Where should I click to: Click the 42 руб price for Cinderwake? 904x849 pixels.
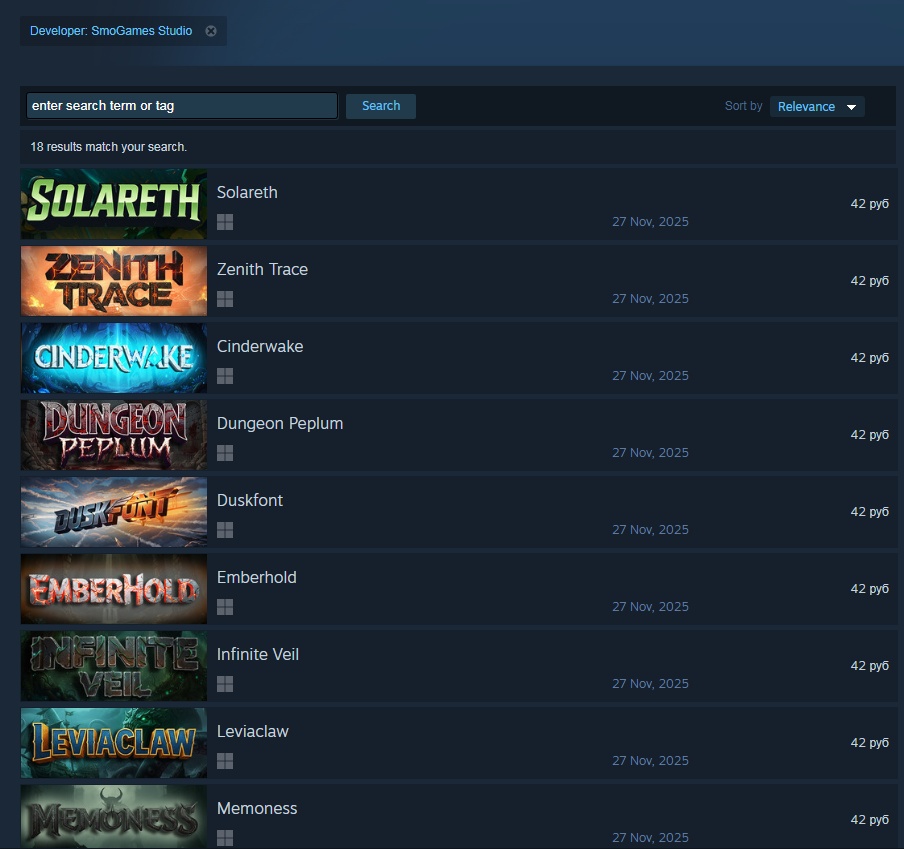coord(869,358)
